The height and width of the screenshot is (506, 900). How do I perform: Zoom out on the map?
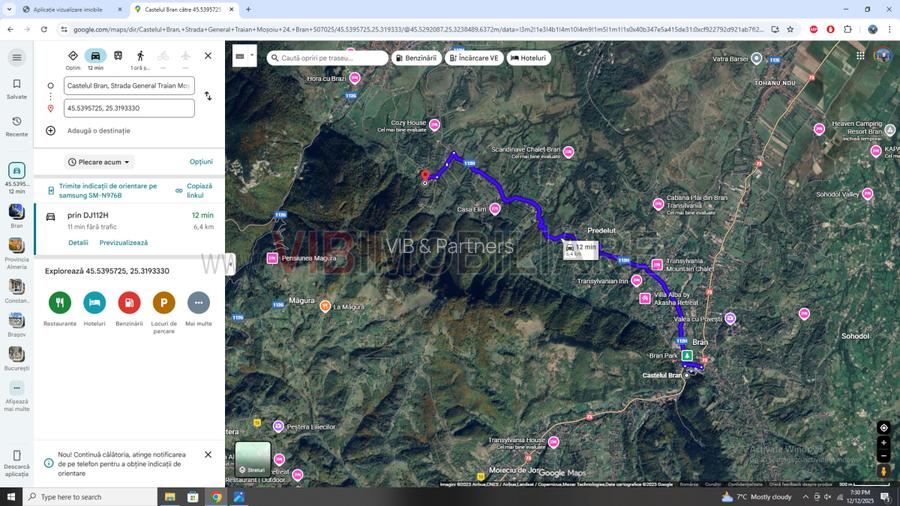click(x=883, y=456)
